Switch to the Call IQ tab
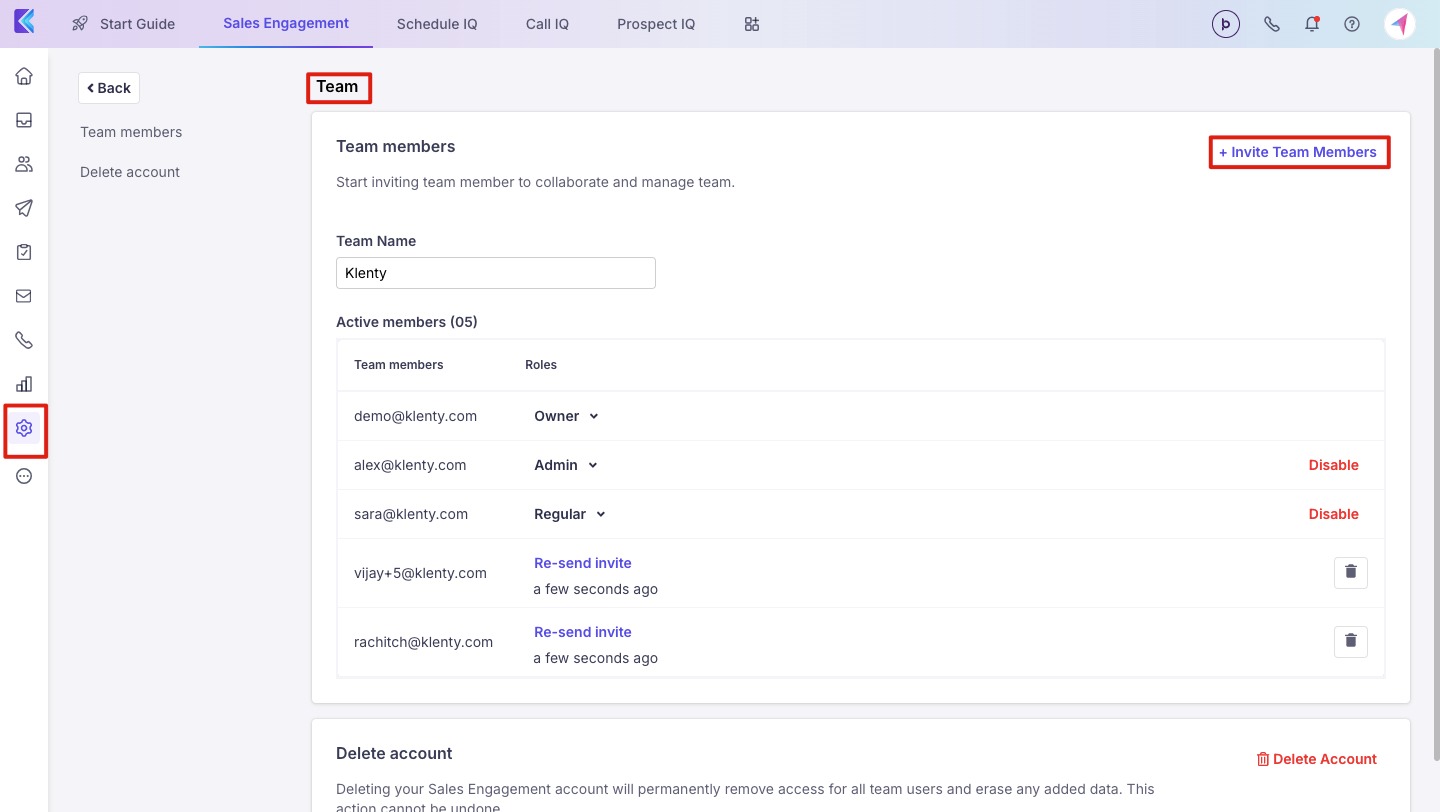 point(547,24)
